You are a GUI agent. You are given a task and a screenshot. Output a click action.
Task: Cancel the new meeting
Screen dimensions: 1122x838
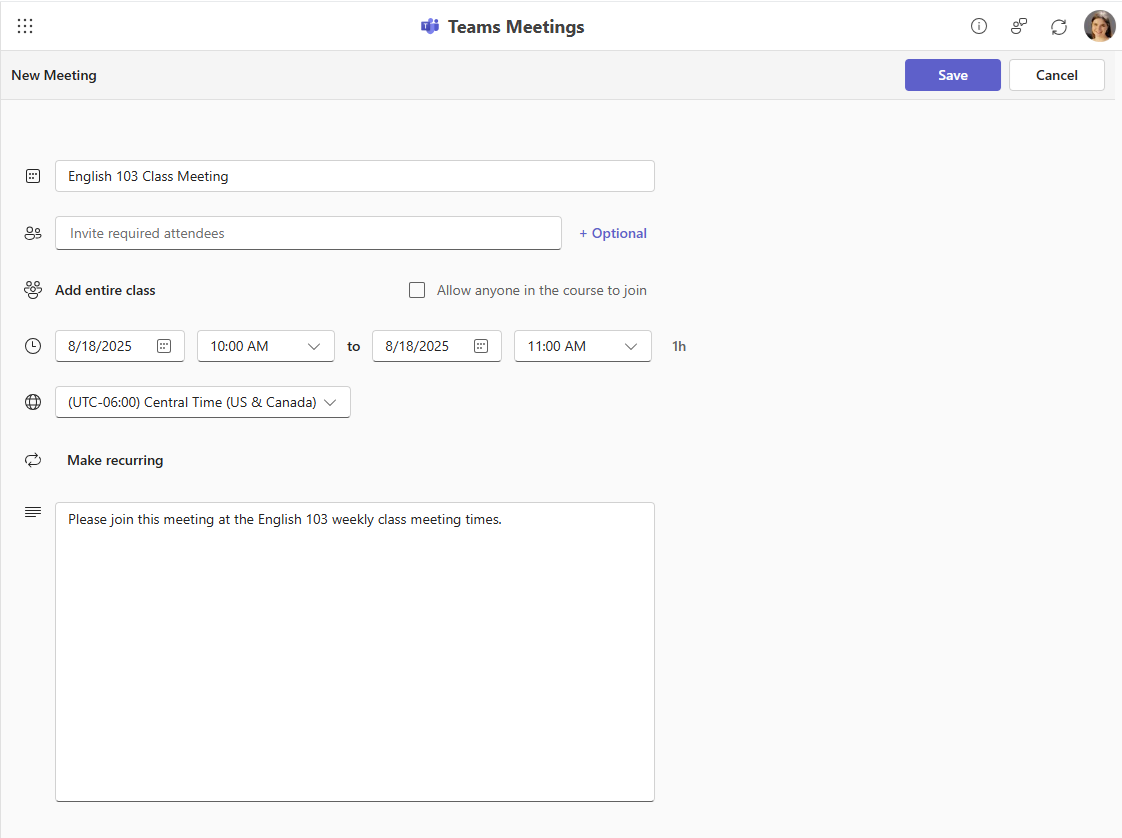(x=1056, y=75)
